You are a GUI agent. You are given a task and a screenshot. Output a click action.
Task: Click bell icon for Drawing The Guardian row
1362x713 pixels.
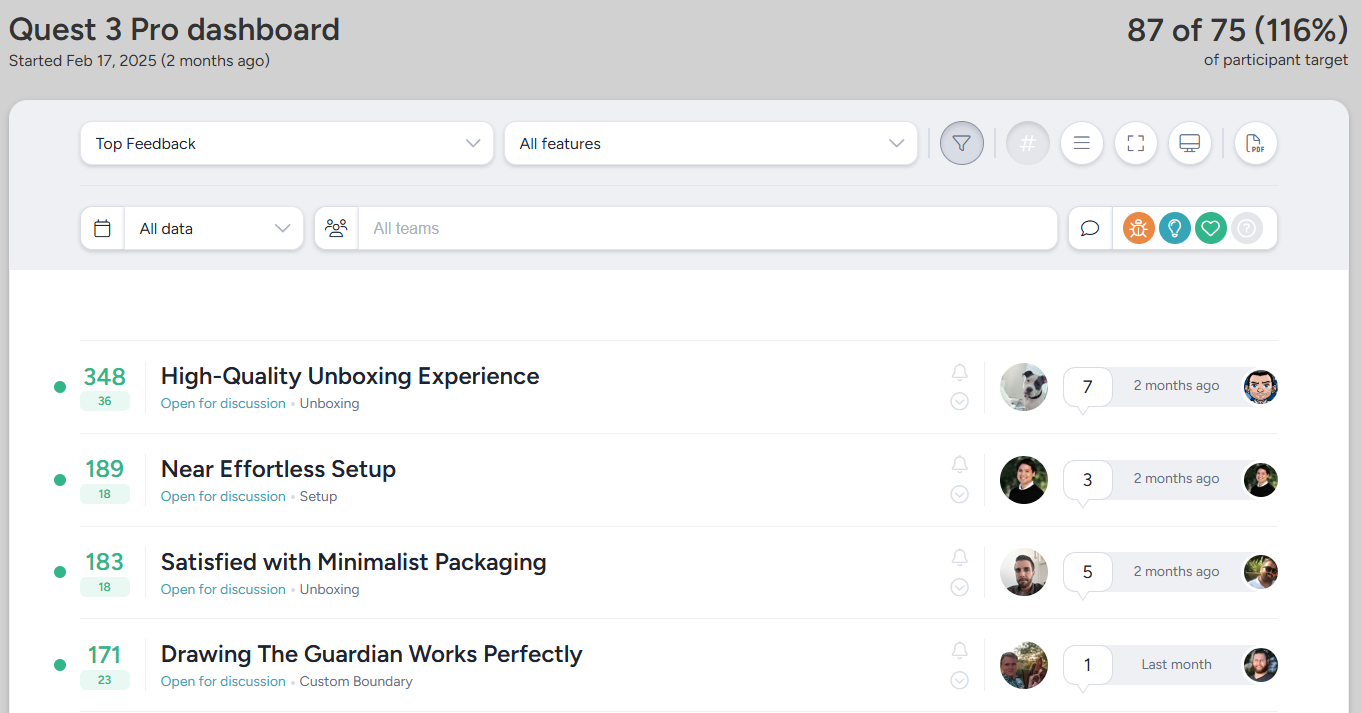click(x=959, y=651)
